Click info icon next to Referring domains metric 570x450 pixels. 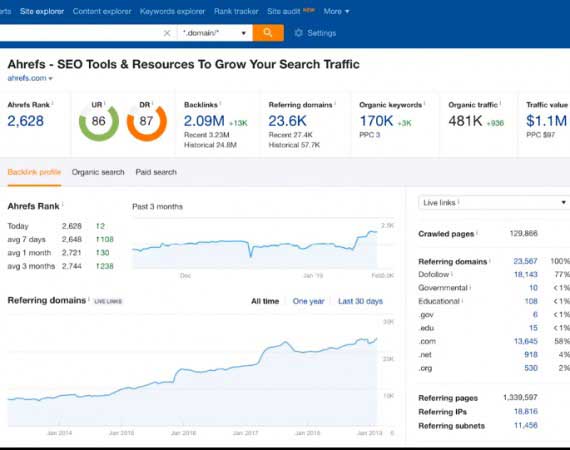pos(335,104)
